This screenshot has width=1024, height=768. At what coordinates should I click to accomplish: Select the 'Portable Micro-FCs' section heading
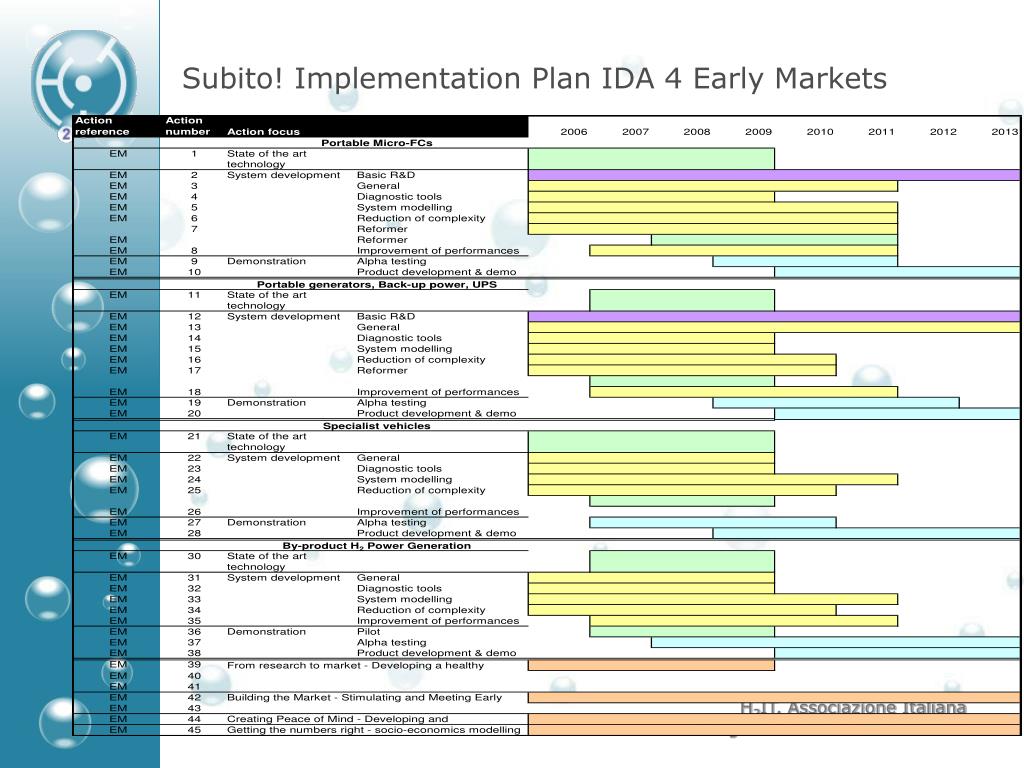377,143
